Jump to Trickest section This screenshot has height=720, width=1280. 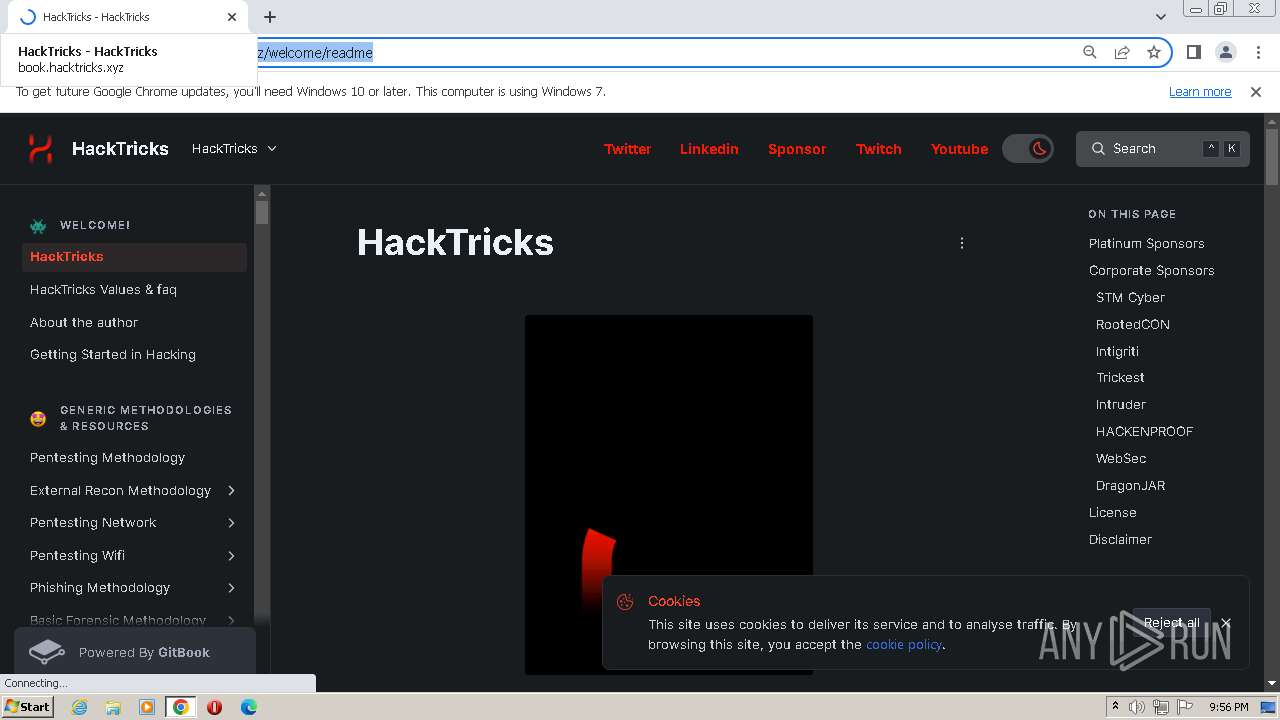pos(1120,378)
